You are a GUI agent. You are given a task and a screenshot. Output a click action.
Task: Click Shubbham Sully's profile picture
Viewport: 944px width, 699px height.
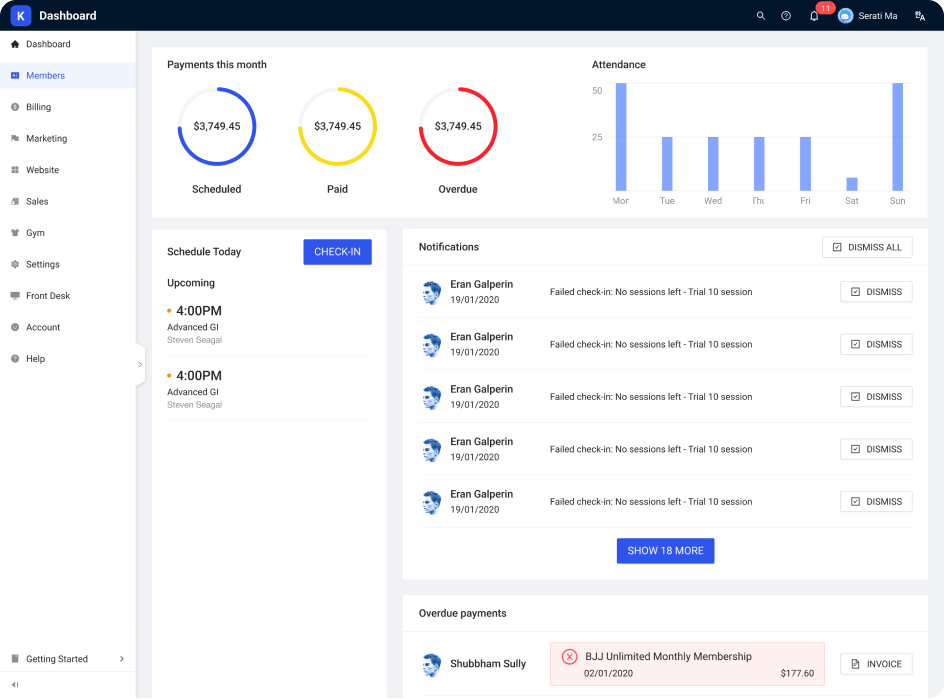pos(431,664)
